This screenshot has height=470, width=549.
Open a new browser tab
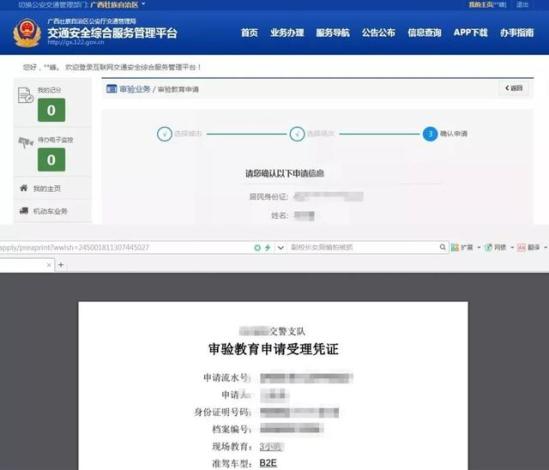click(61, 265)
